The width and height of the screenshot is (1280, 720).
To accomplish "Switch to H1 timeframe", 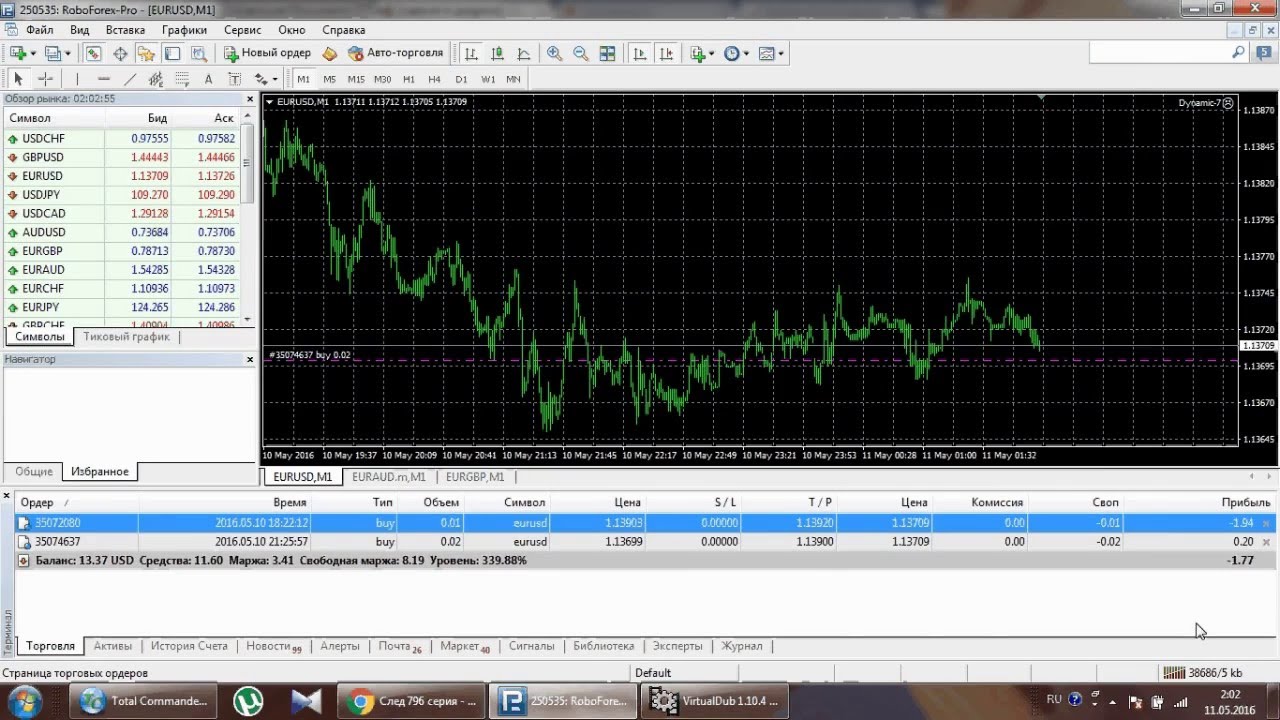I will (409, 79).
